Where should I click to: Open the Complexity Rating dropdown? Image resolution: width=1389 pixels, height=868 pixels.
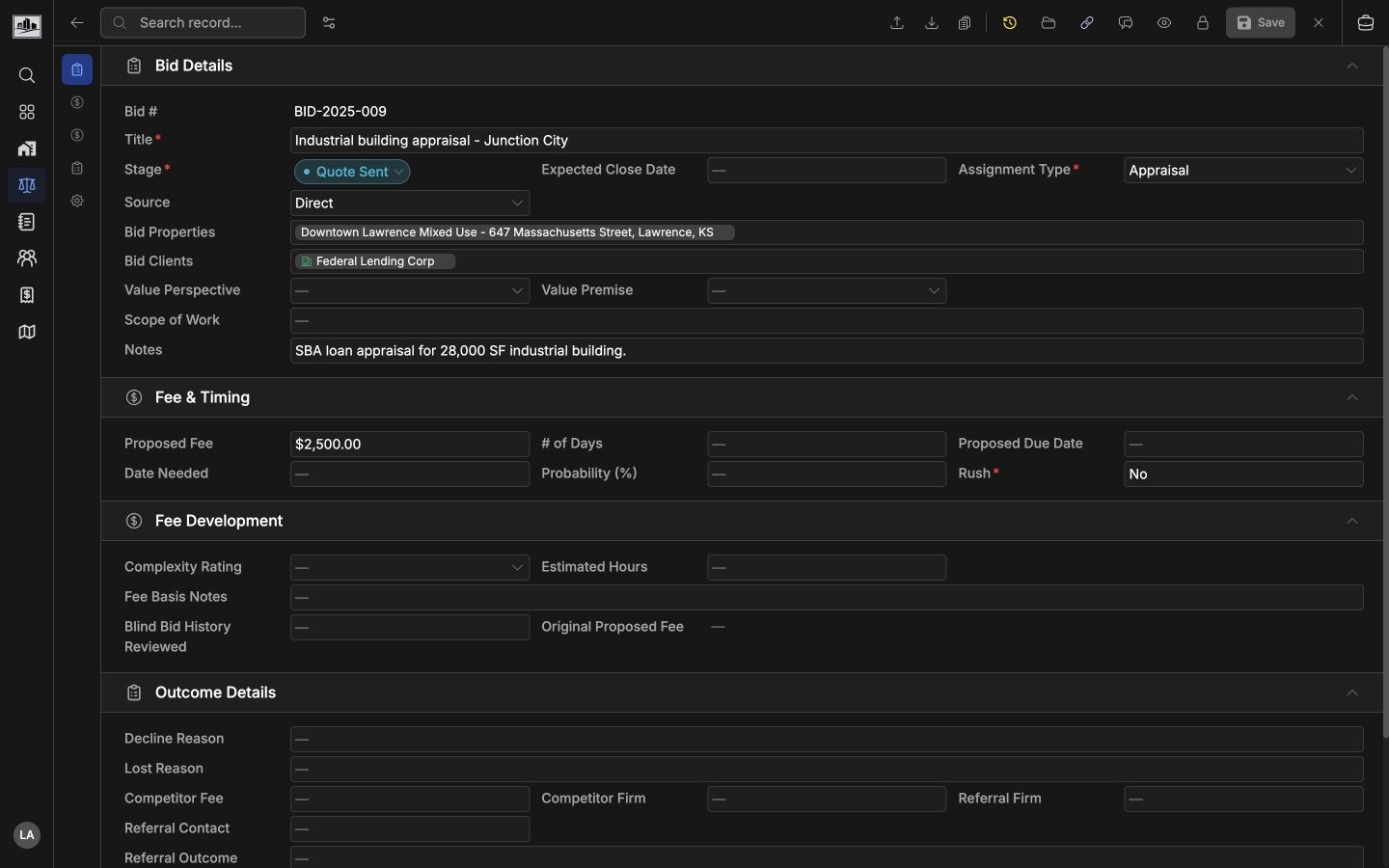410,568
